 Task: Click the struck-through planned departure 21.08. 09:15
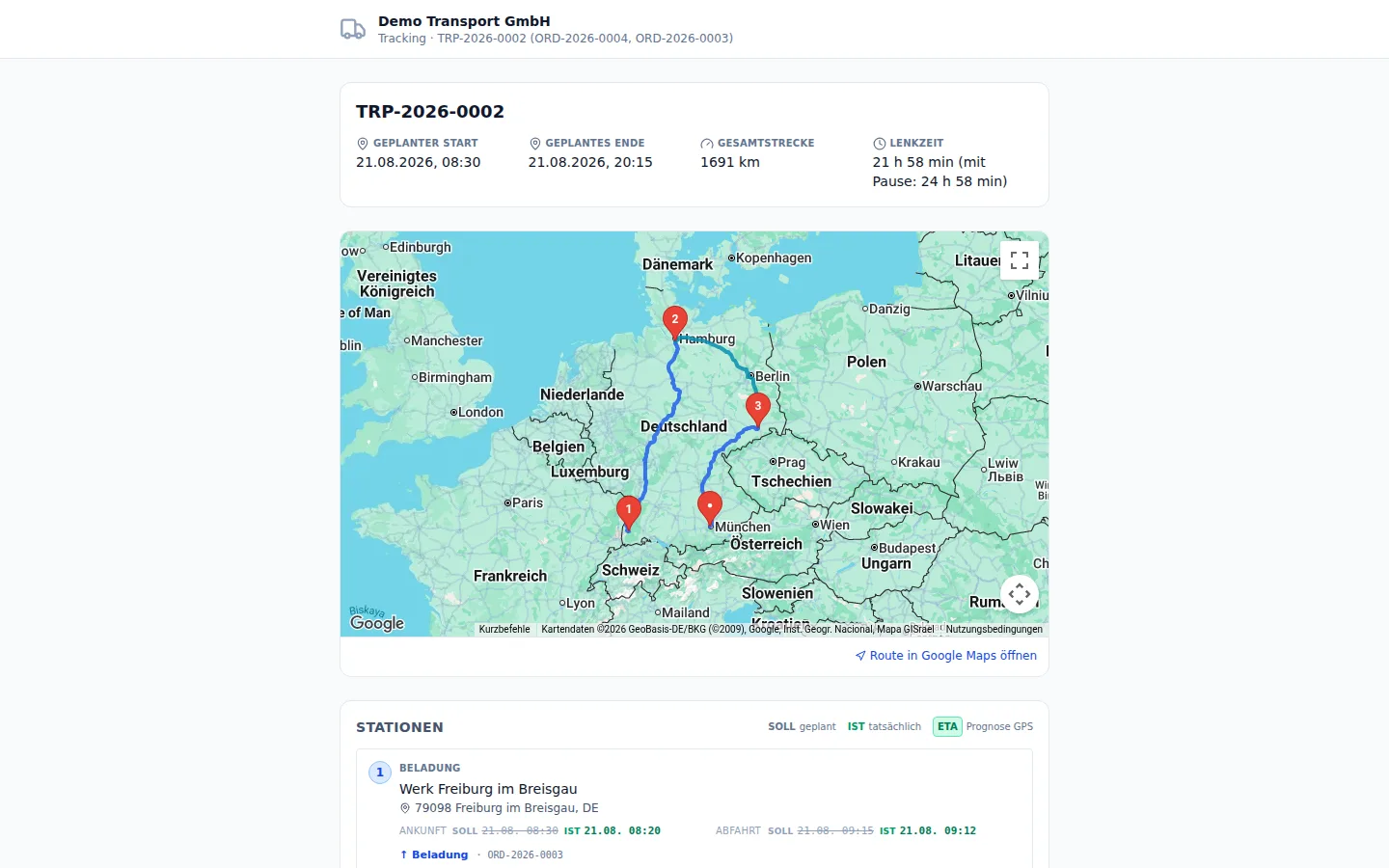click(x=835, y=830)
